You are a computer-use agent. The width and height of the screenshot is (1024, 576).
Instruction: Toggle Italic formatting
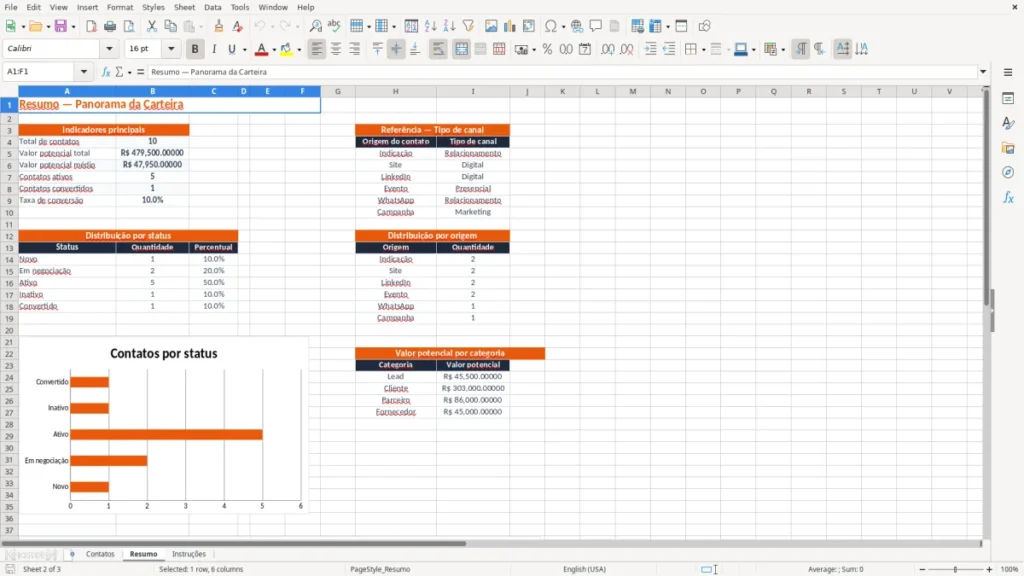point(214,49)
